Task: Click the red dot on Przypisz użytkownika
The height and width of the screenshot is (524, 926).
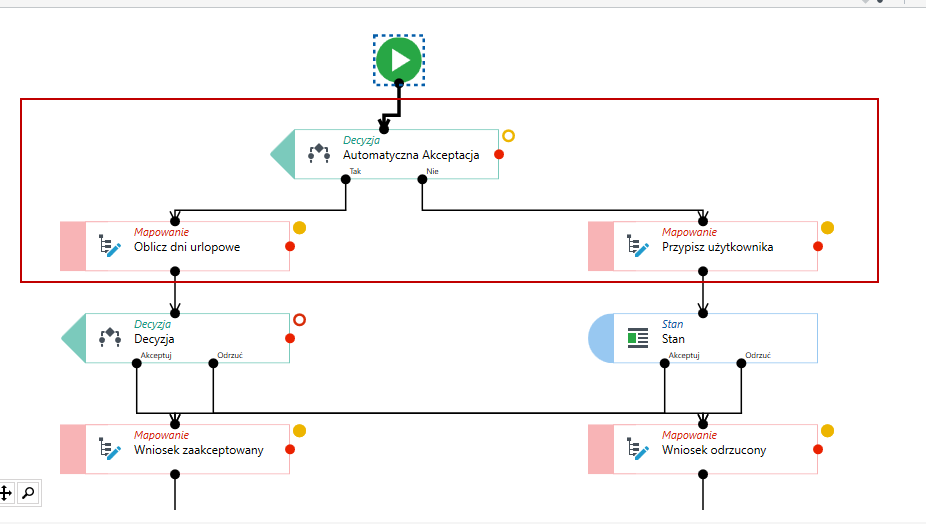Action: [818, 246]
